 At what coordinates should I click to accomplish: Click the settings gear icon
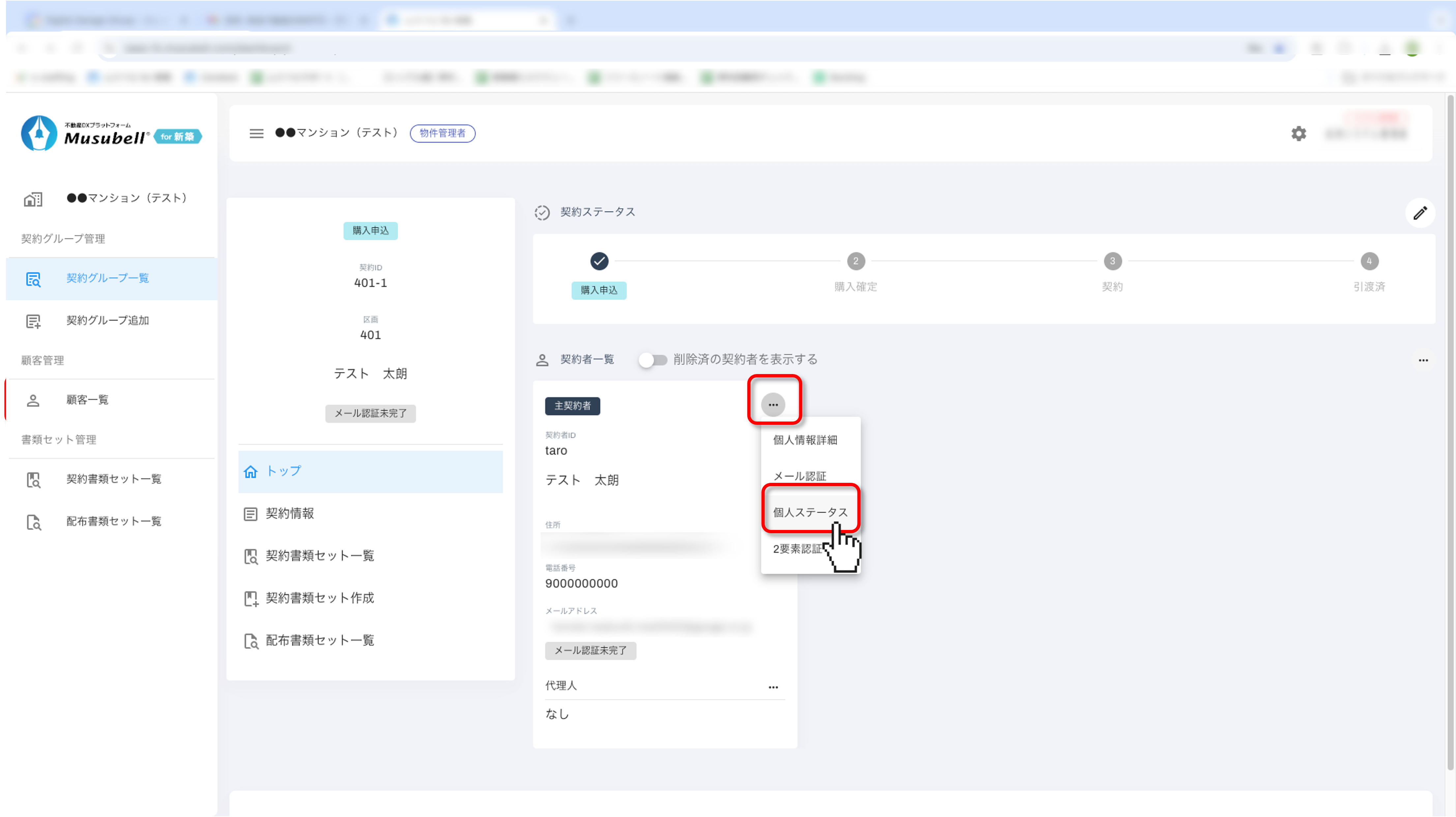point(1298,133)
